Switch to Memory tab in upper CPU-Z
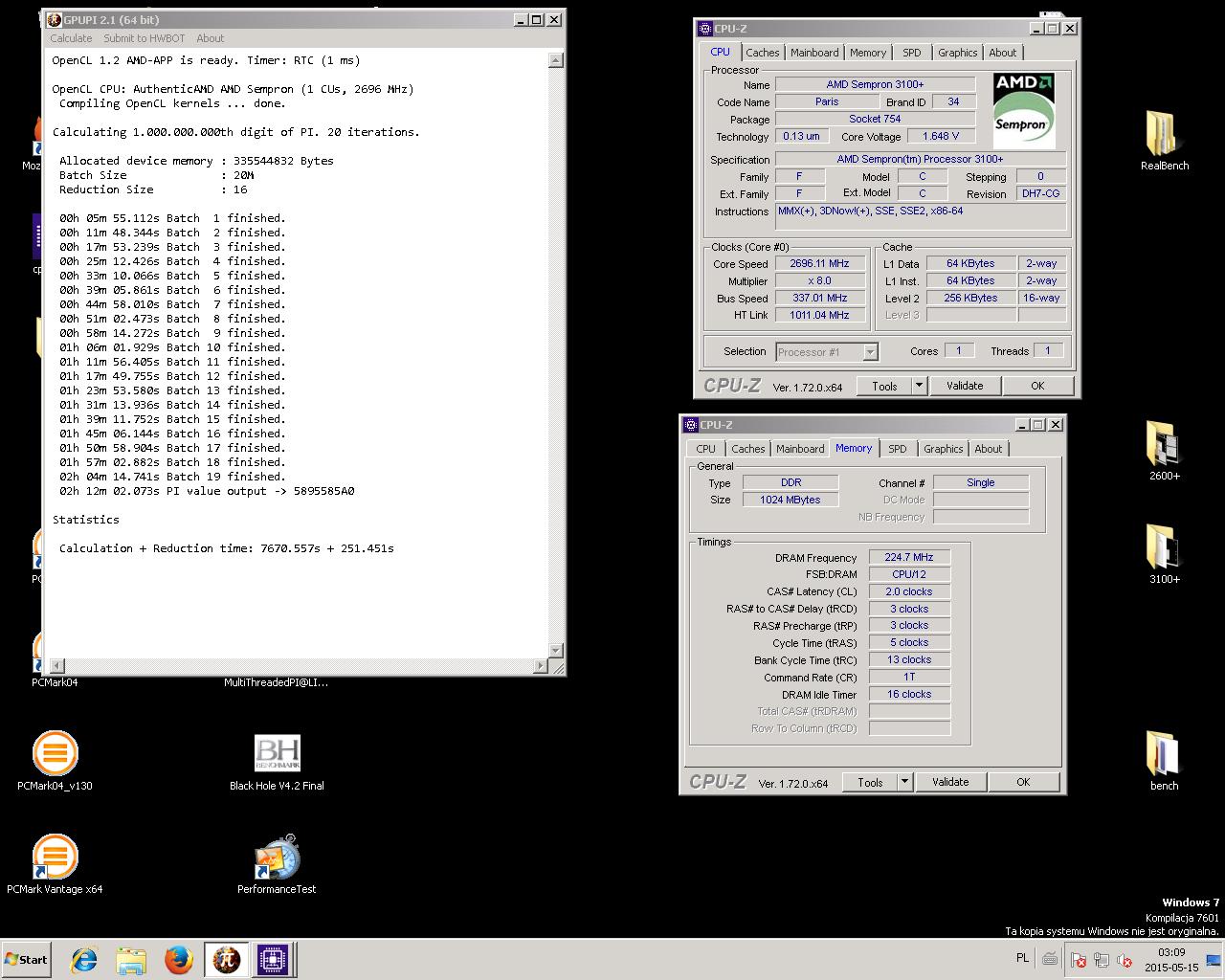The image size is (1225, 980). coord(868,53)
